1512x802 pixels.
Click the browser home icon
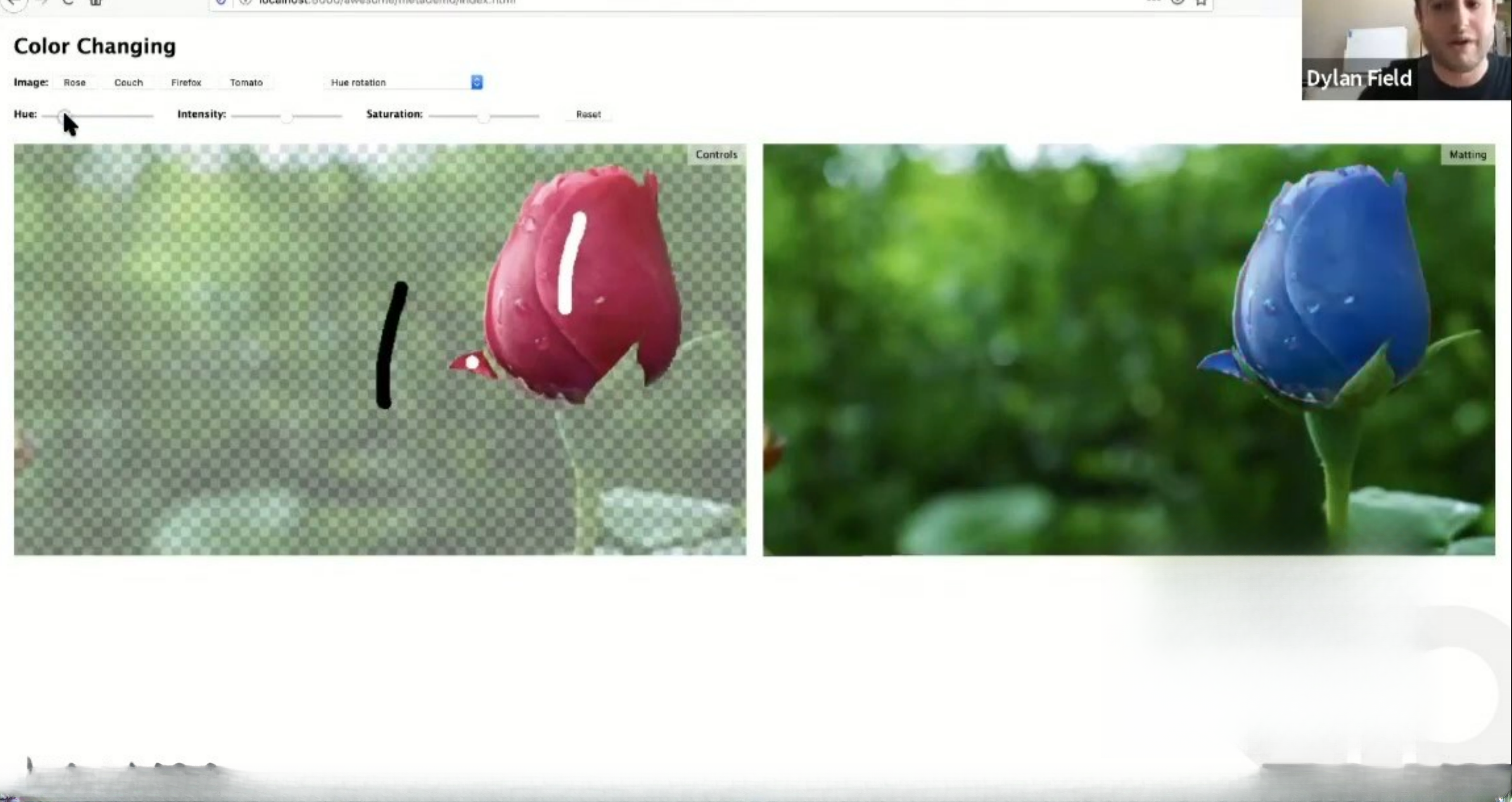[96, 2]
